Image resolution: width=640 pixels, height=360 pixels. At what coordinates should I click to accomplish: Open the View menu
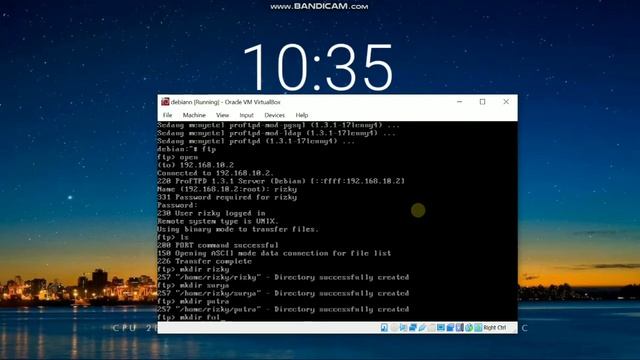(x=222, y=115)
